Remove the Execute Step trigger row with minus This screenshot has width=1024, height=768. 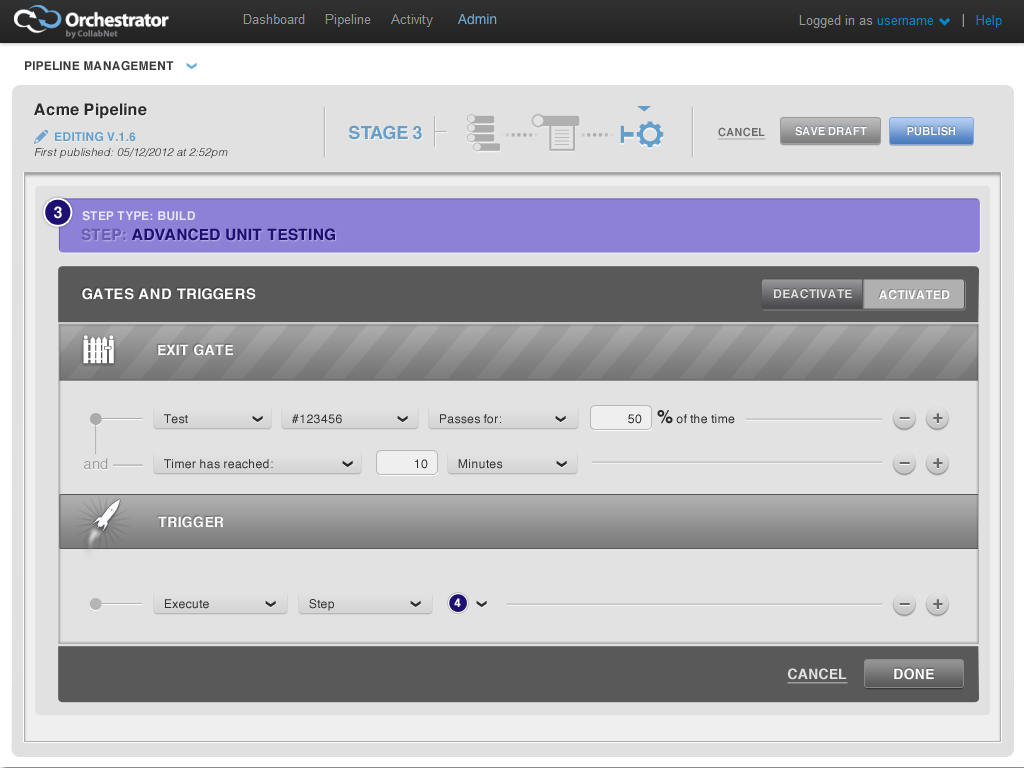[904, 604]
